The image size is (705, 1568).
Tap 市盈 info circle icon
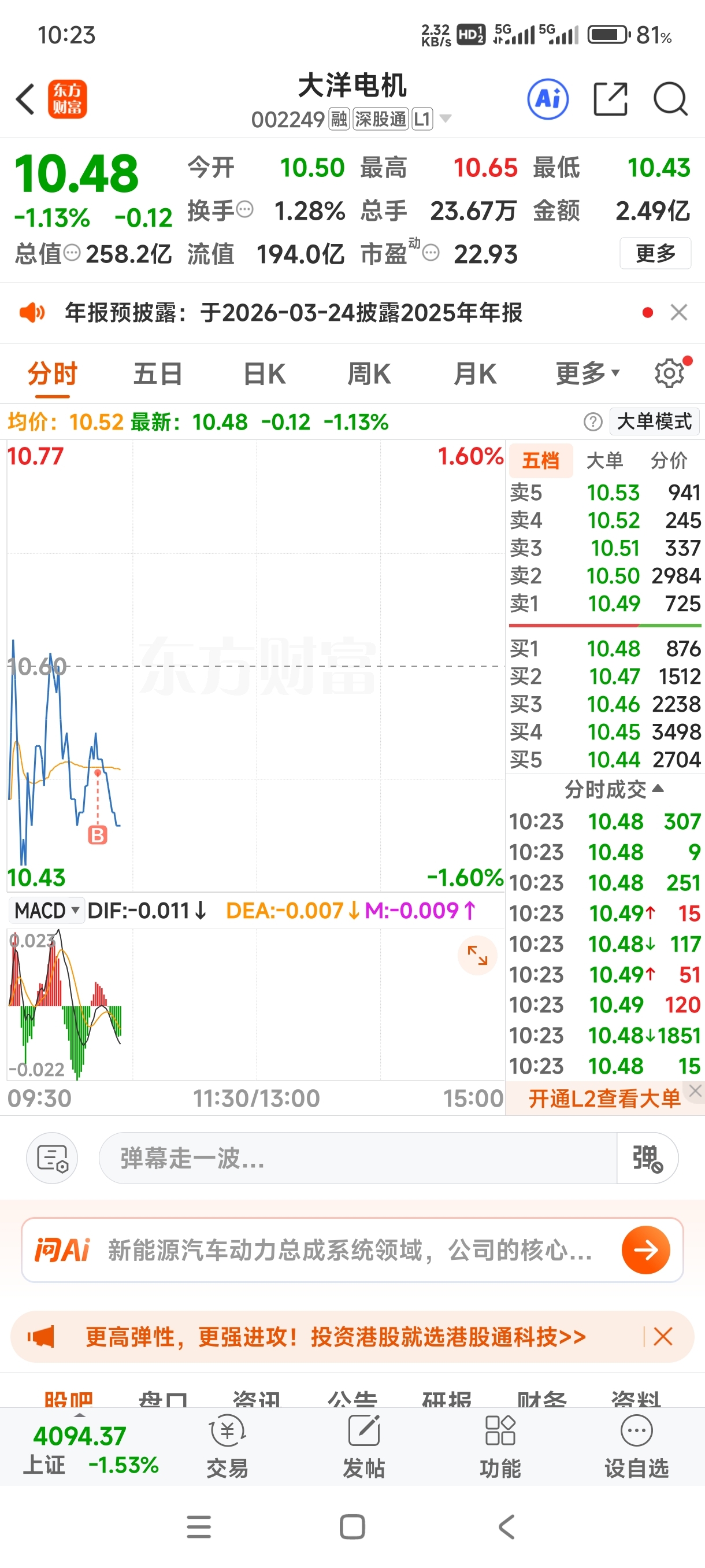431,252
